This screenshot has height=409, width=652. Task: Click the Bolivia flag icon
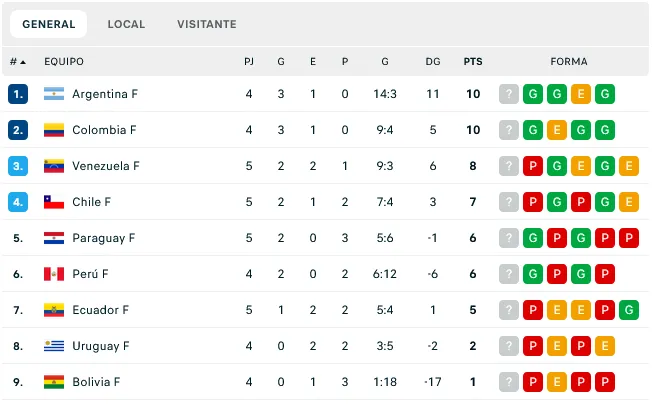[54, 382]
